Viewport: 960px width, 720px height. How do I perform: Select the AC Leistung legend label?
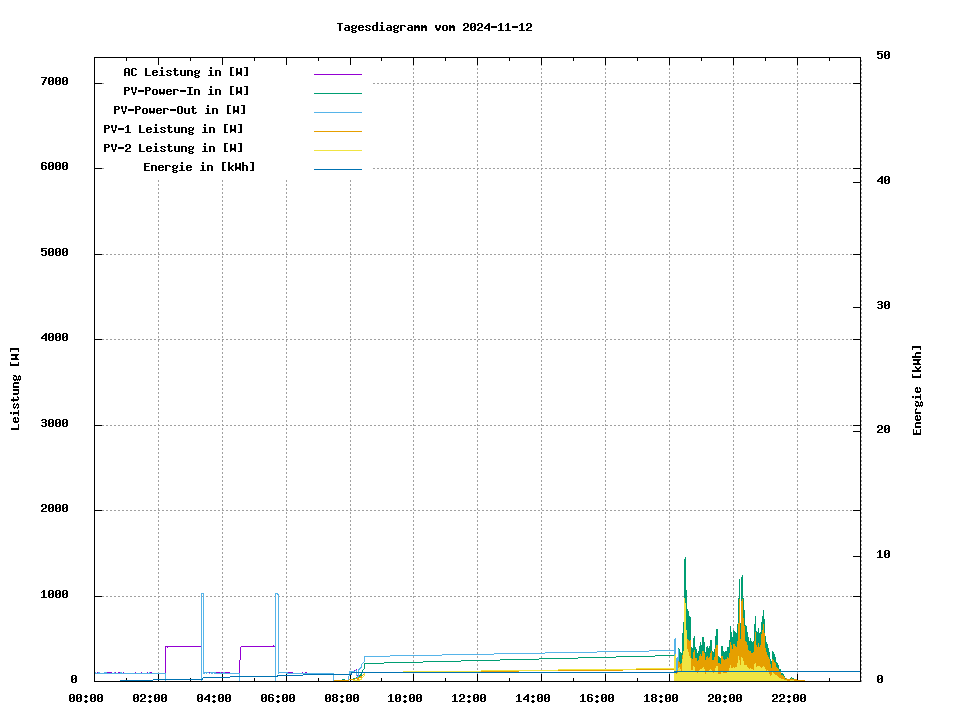tap(186, 72)
